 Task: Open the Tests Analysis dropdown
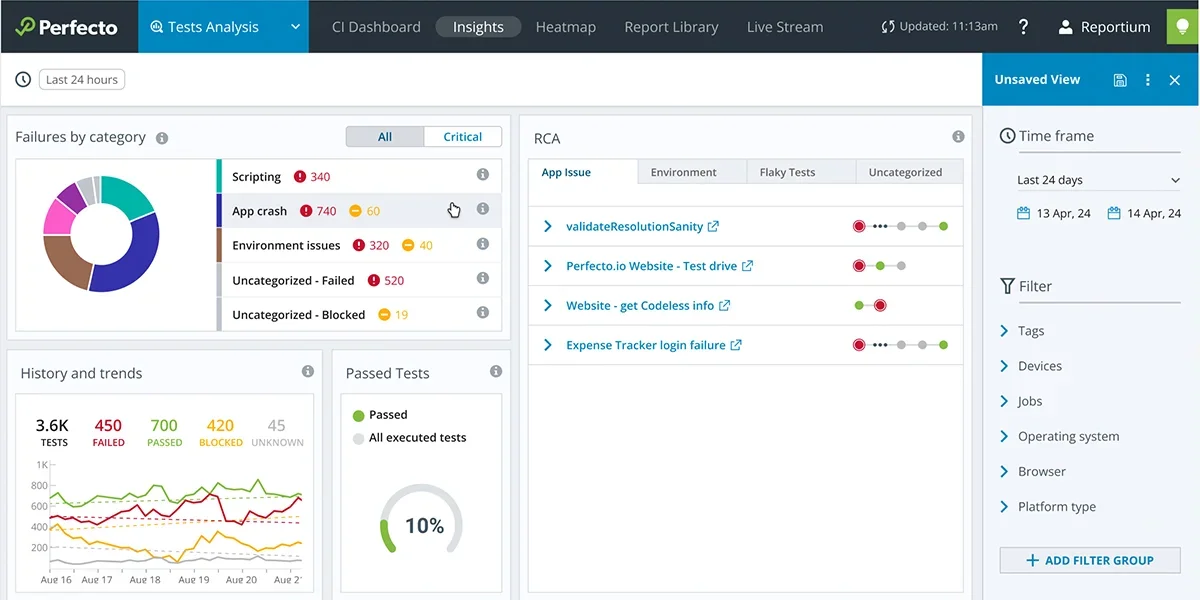pyautogui.click(x=224, y=27)
